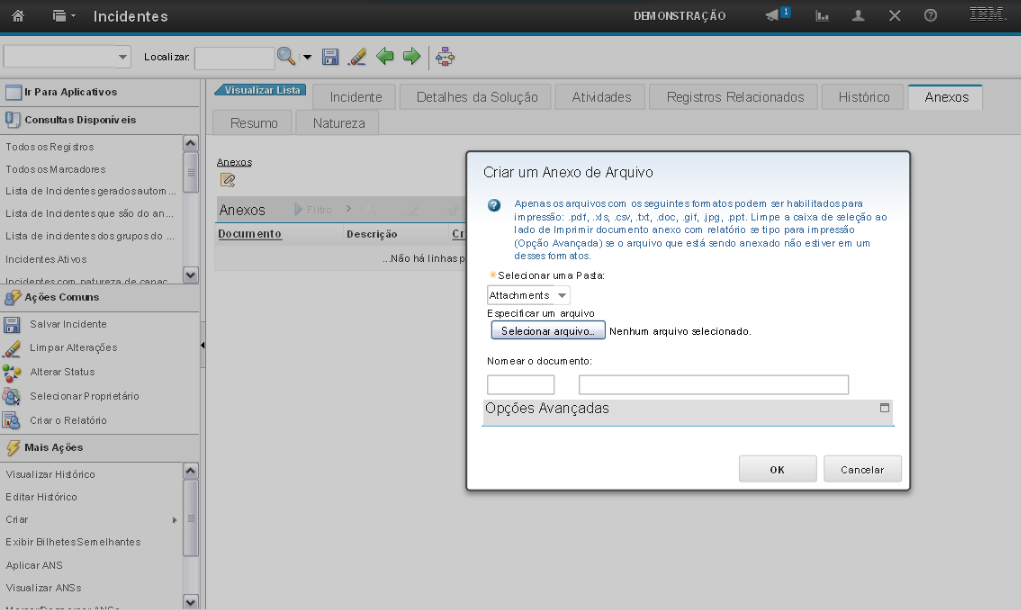
Task: Collapse the Opções Avançadas section
Action: click(x=884, y=408)
